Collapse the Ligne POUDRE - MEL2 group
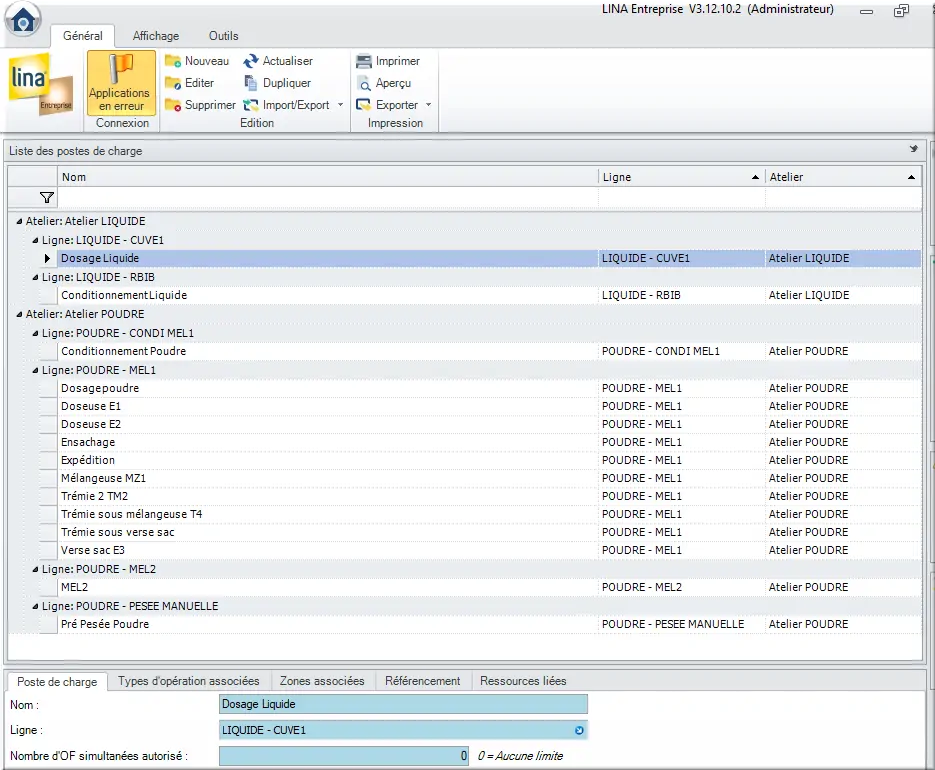 [x=35, y=570]
